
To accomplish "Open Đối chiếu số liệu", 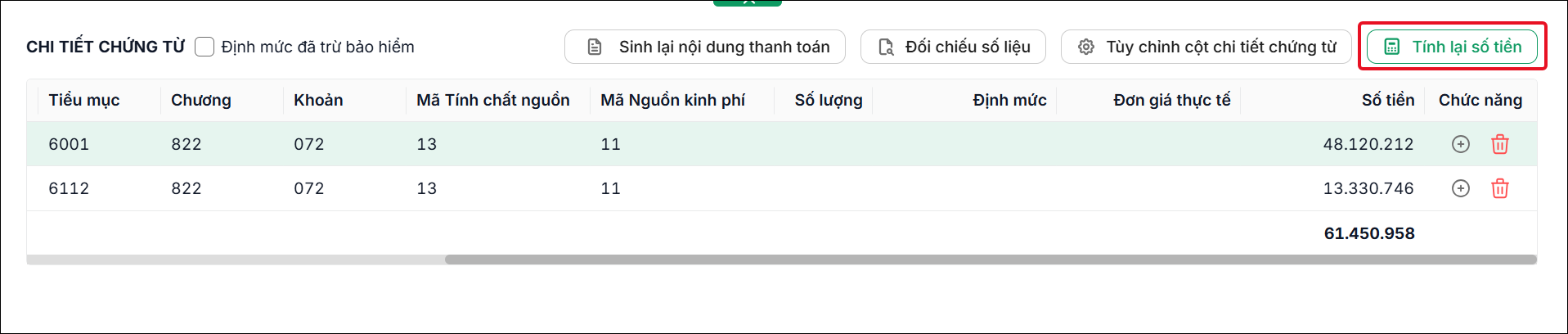I will [x=953, y=47].
